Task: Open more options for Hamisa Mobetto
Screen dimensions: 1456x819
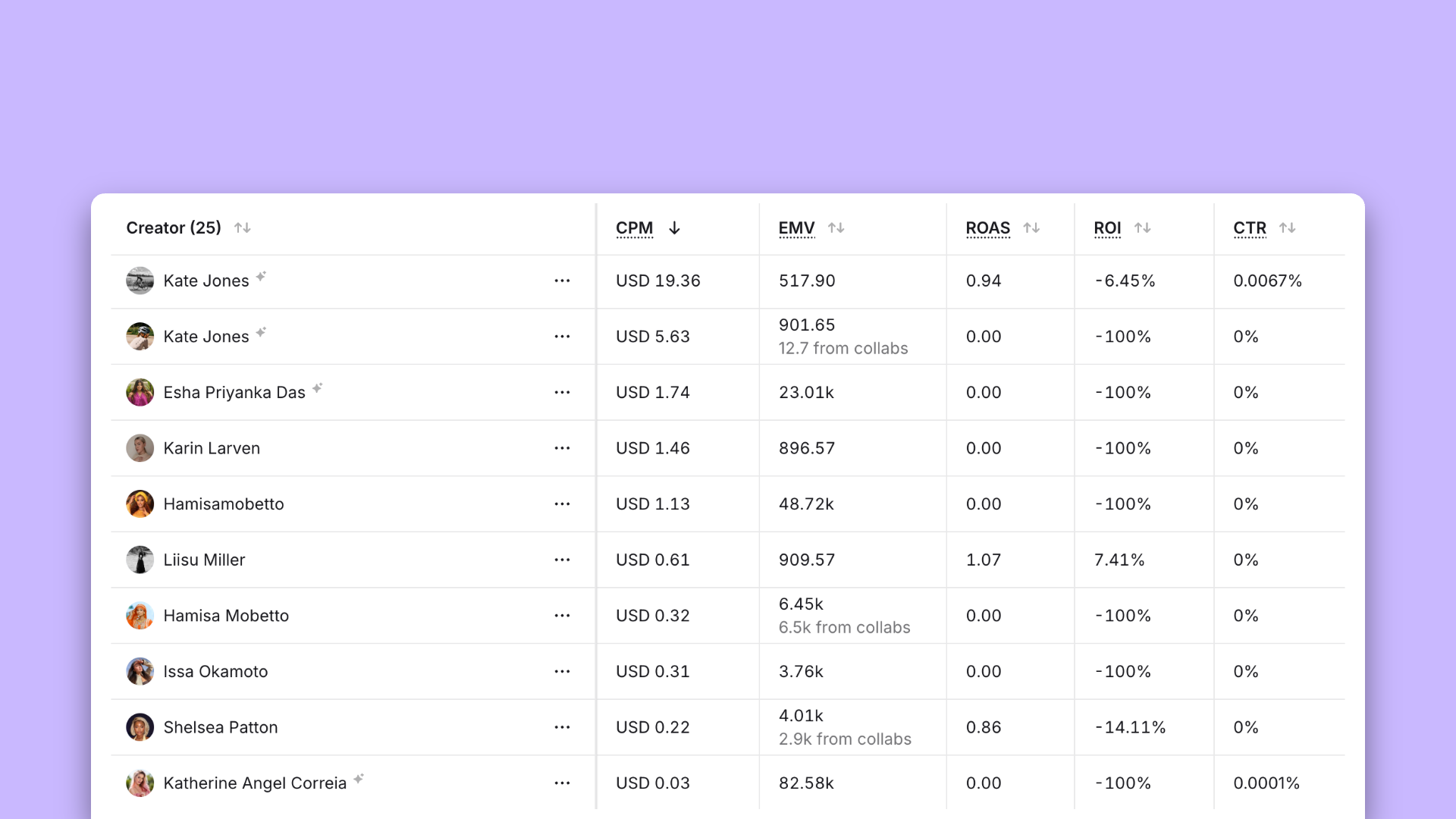Action: (x=562, y=616)
